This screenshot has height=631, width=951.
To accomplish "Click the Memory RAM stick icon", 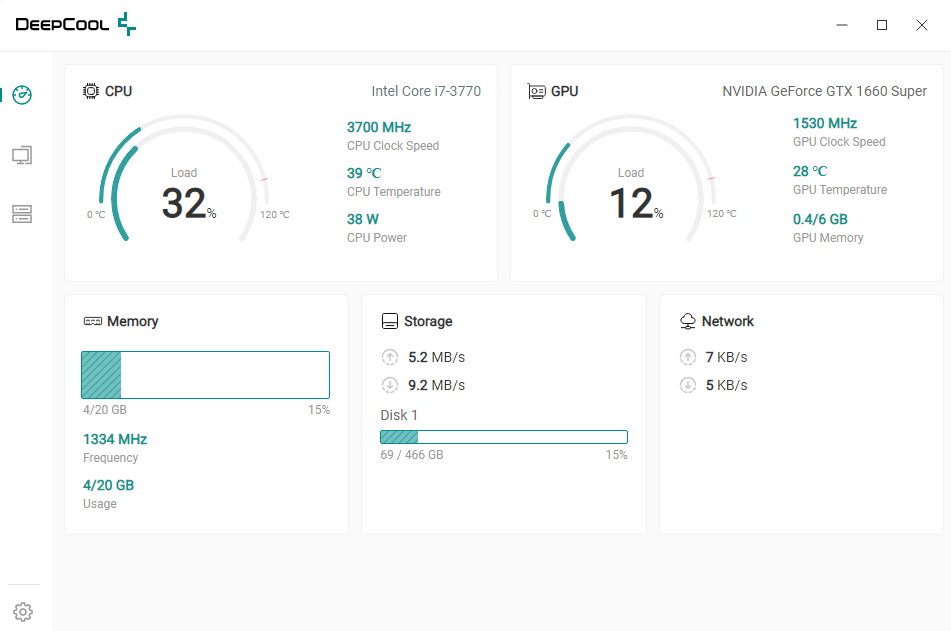I will 93,321.
